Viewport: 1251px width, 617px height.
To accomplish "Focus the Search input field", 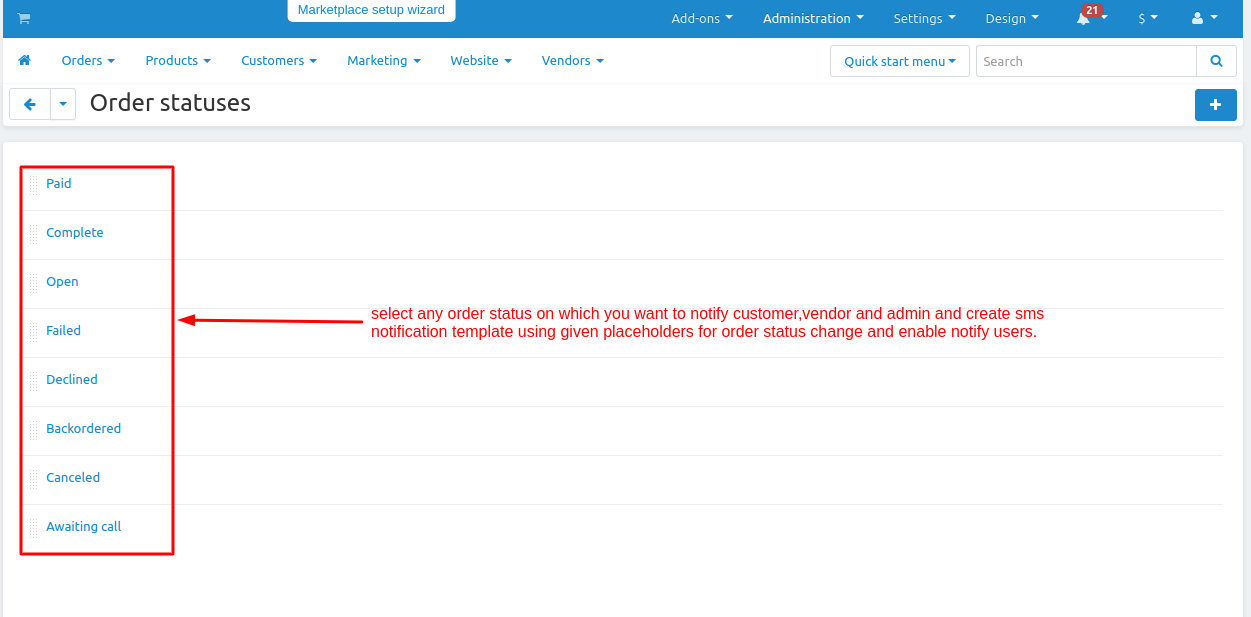I will pyautogui.click(x=1086, y=61).
